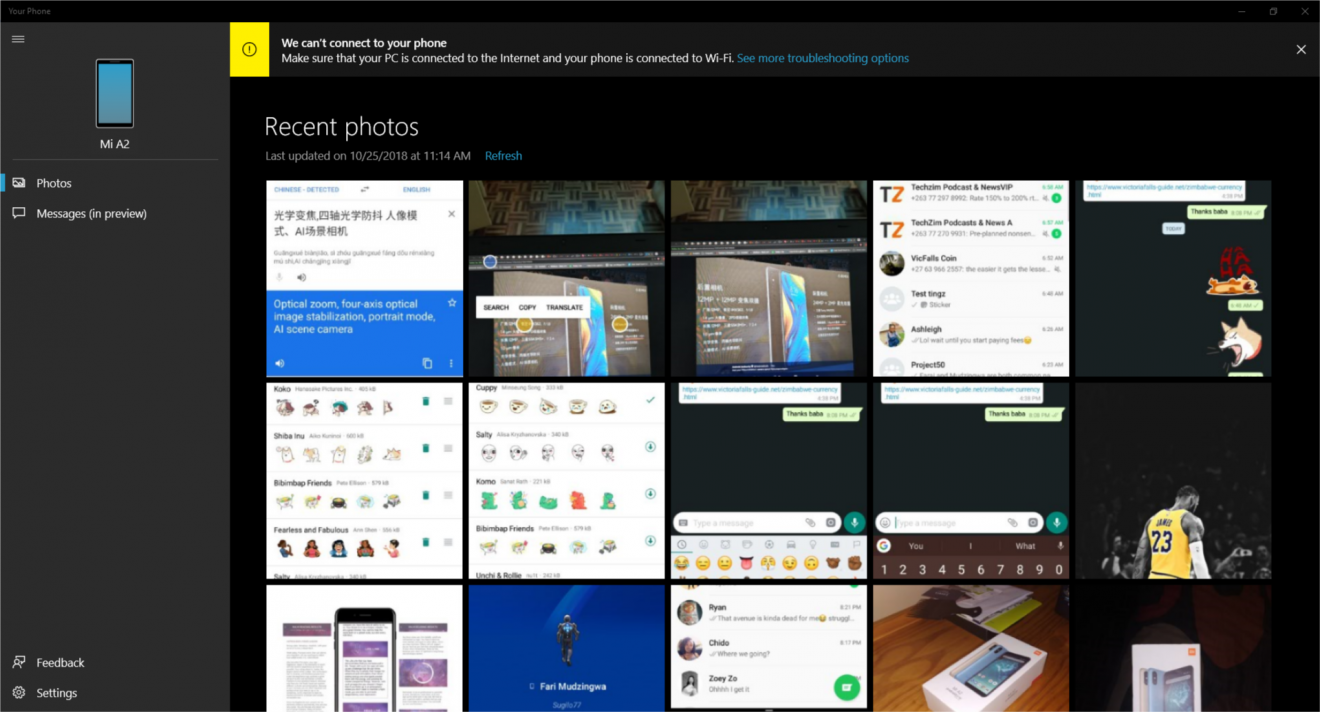The width and height of the screenshot is (1320, 712).
Task: Open the LeBron James jersey photo
Action: click(1172, 479)
